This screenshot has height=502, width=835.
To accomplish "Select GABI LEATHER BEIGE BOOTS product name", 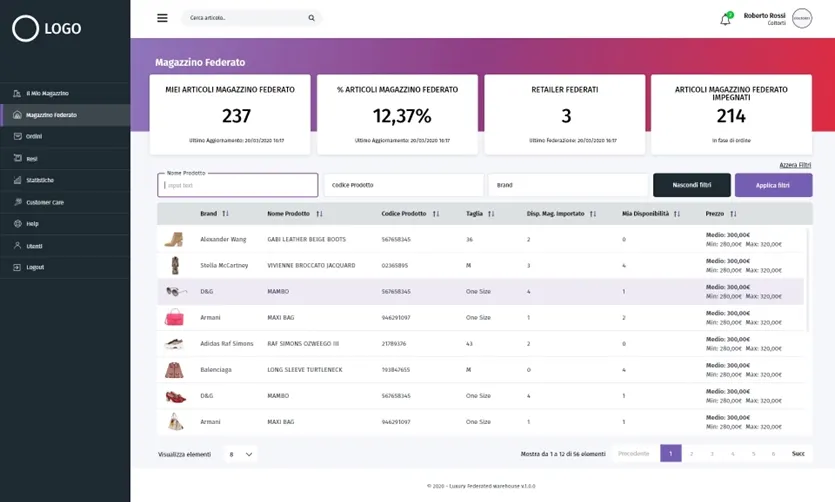I will [306, 240].
